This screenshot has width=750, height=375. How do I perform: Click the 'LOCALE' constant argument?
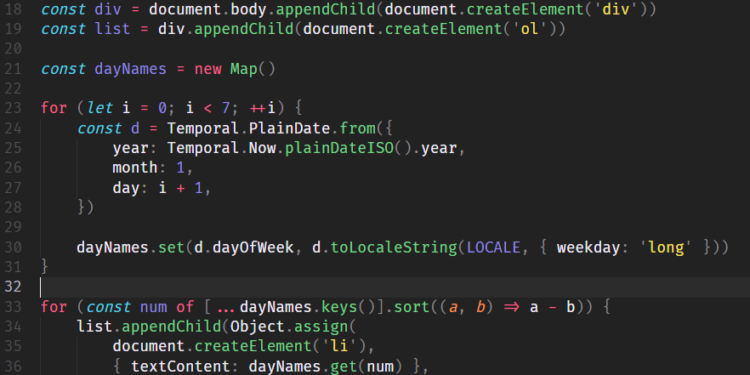pos(493,247)
